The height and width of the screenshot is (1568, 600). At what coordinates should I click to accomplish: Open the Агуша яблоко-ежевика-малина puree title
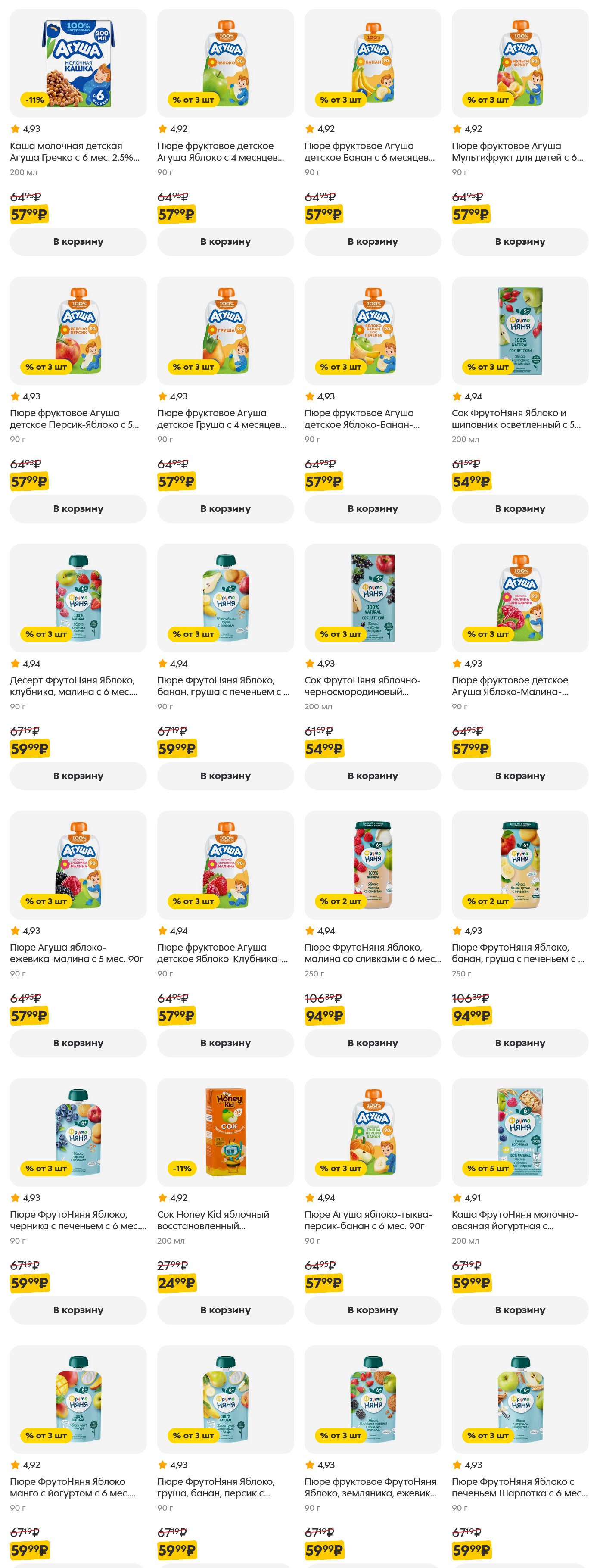point(77,953)
